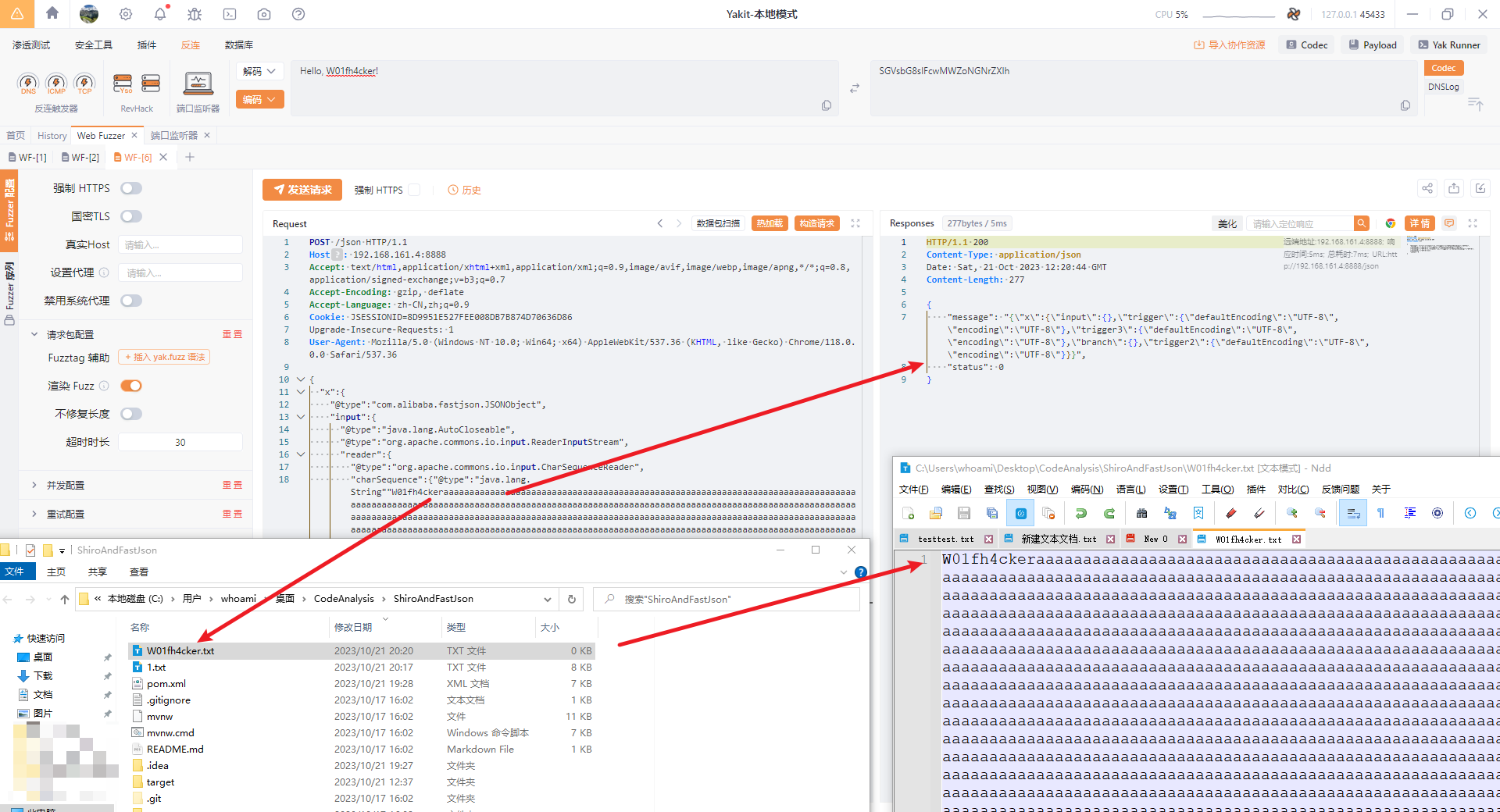Open the notification bell
Screen dimensions: 1500x812
(x=160, y=14)
